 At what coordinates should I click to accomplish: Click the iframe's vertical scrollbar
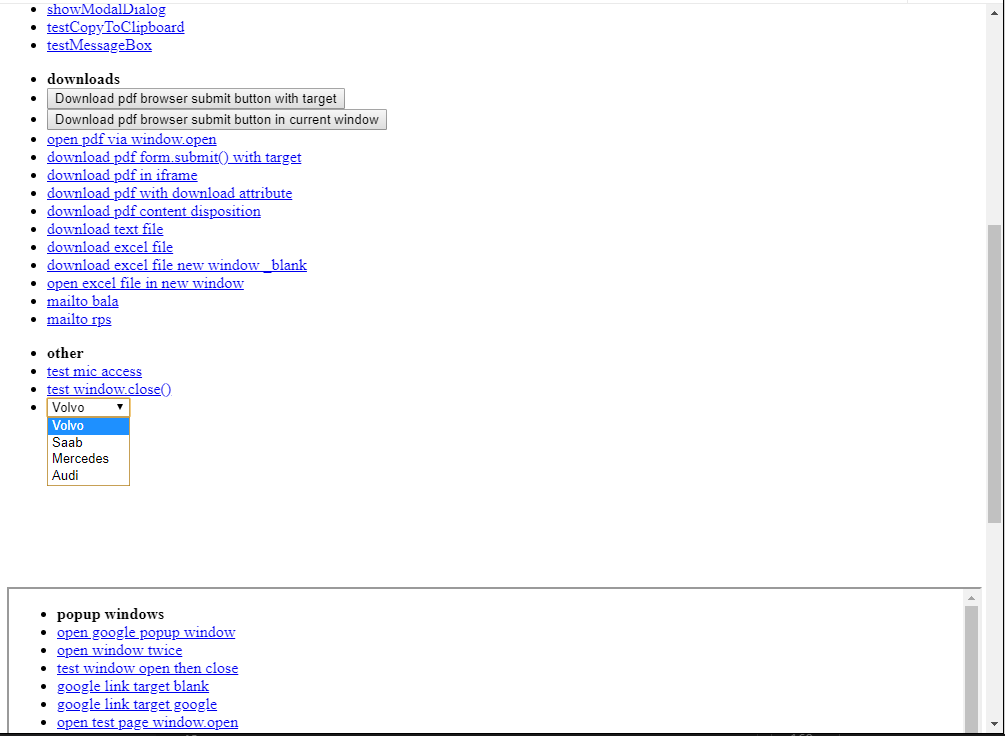point(970,660)
